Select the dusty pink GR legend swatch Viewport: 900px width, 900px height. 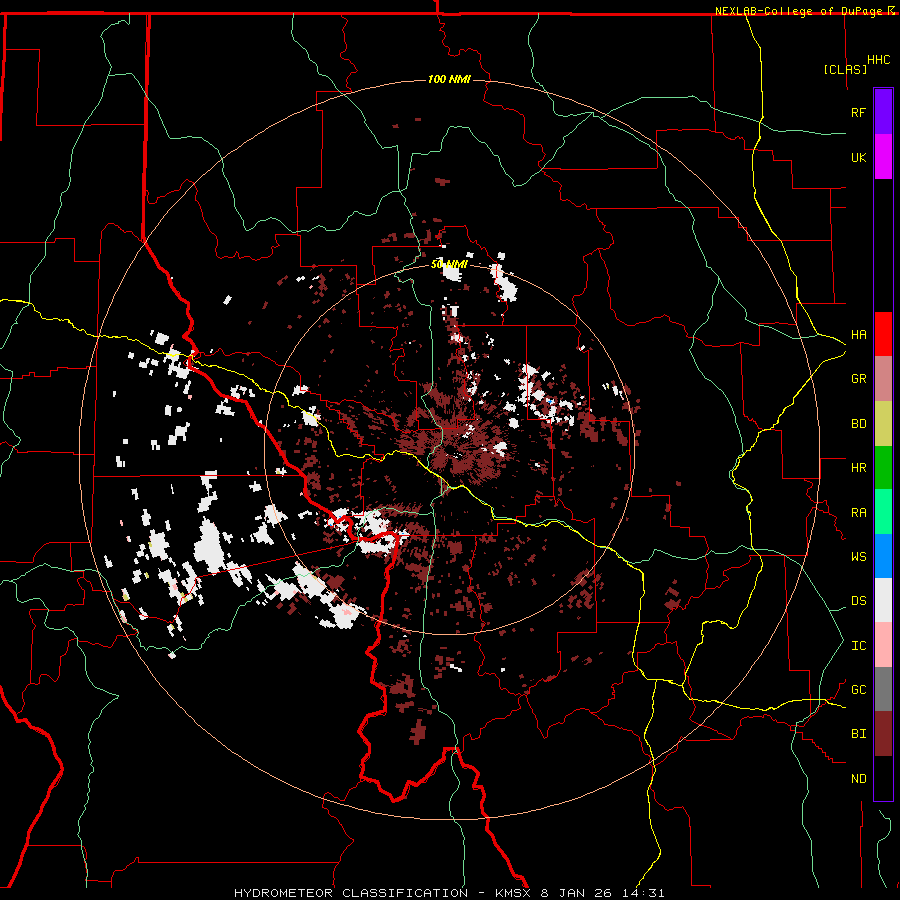tap(883, 379)
